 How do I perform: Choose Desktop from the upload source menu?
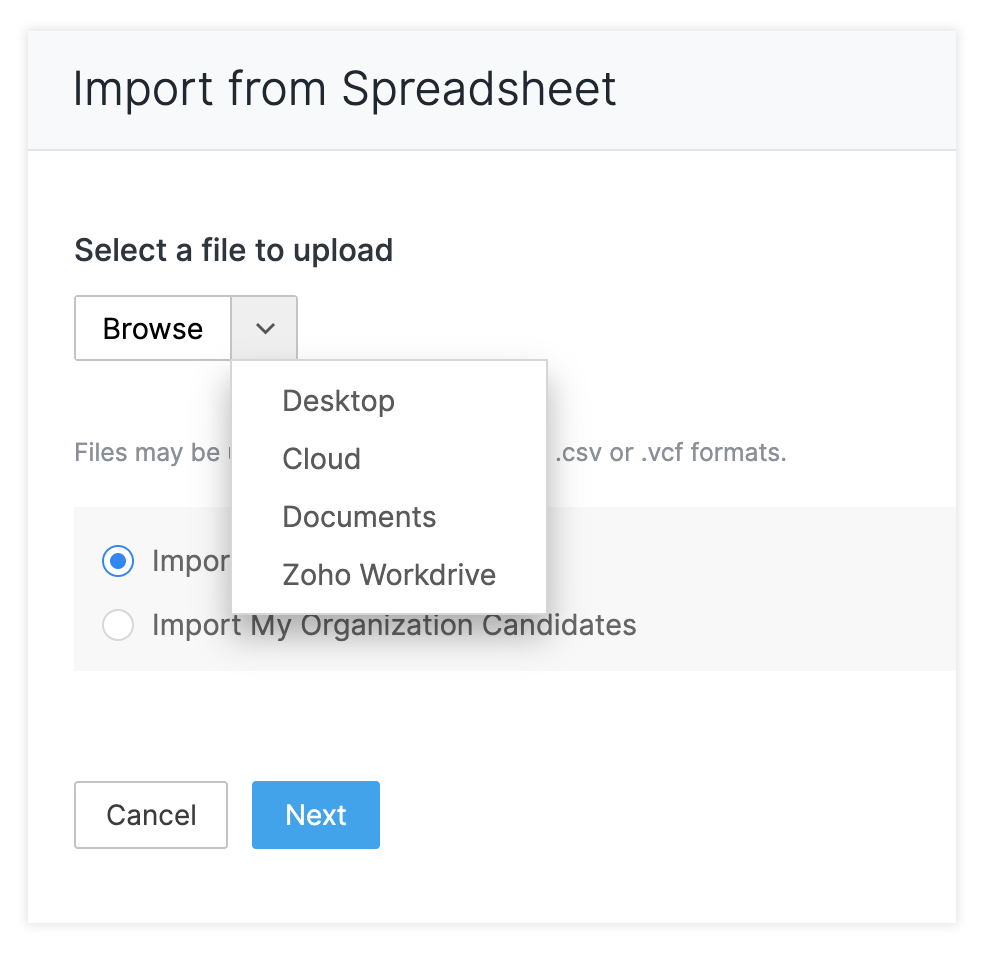pyautogui.click(x=338, y=401)
